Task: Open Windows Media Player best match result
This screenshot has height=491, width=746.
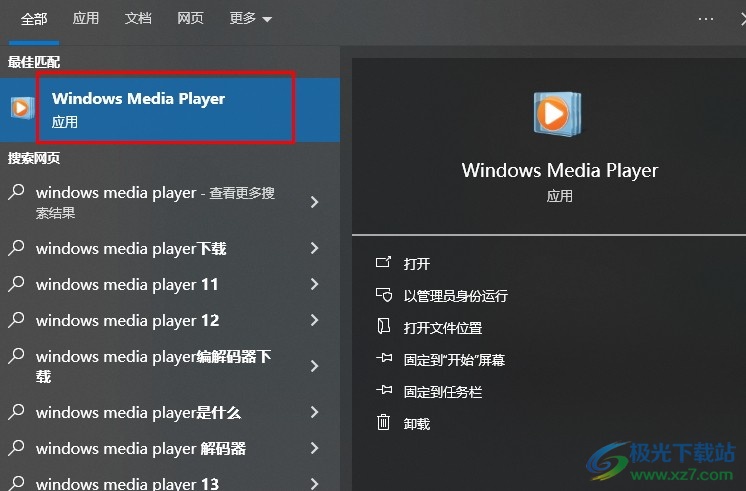Action: pos(169,110)
